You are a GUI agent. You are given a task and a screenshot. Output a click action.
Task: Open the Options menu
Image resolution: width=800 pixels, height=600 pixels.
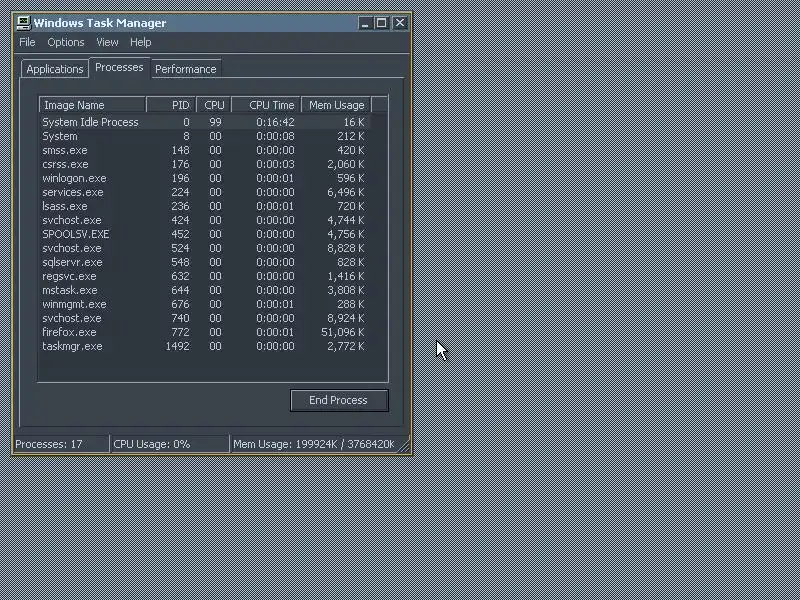(66, 42)
